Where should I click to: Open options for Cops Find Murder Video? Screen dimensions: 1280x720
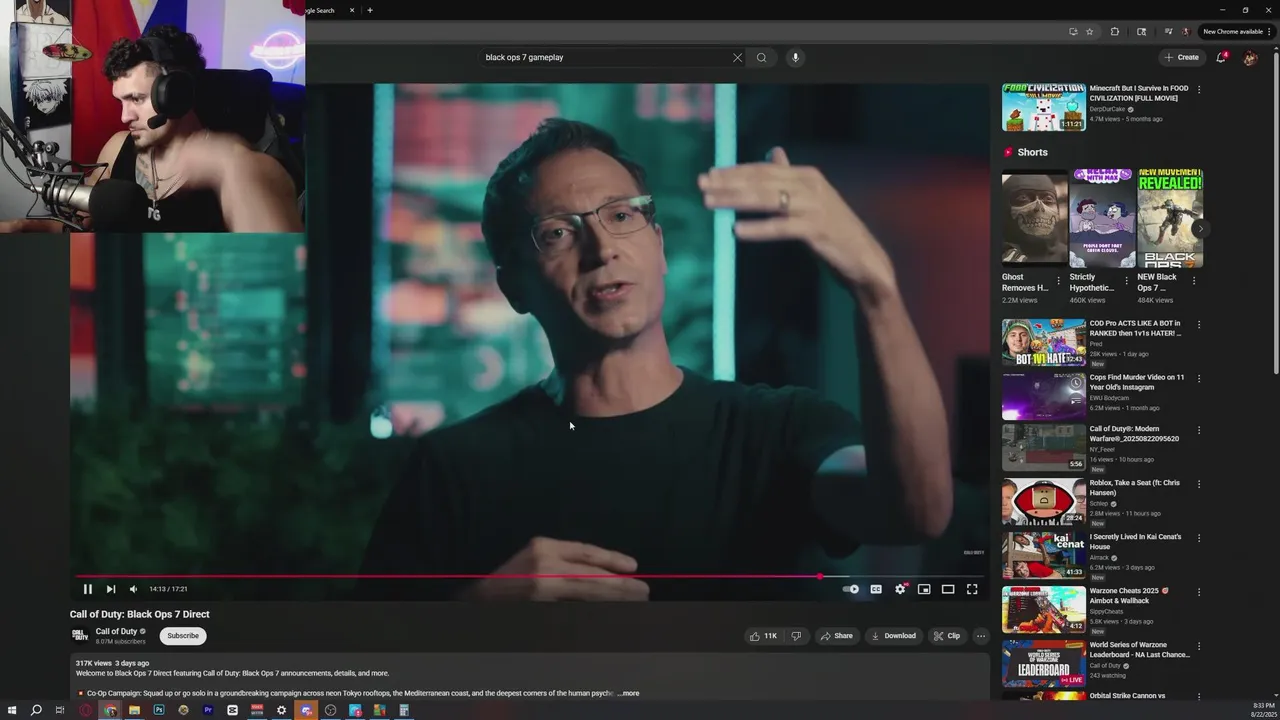pyautogui.click(x=1199, y=379)
